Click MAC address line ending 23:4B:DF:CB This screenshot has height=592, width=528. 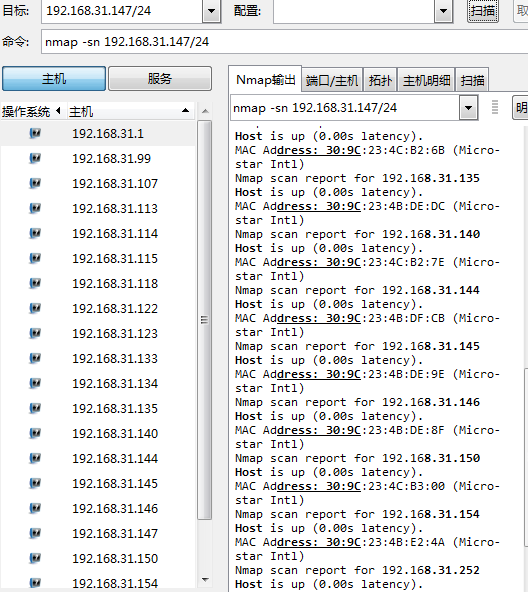coord(367,318)
